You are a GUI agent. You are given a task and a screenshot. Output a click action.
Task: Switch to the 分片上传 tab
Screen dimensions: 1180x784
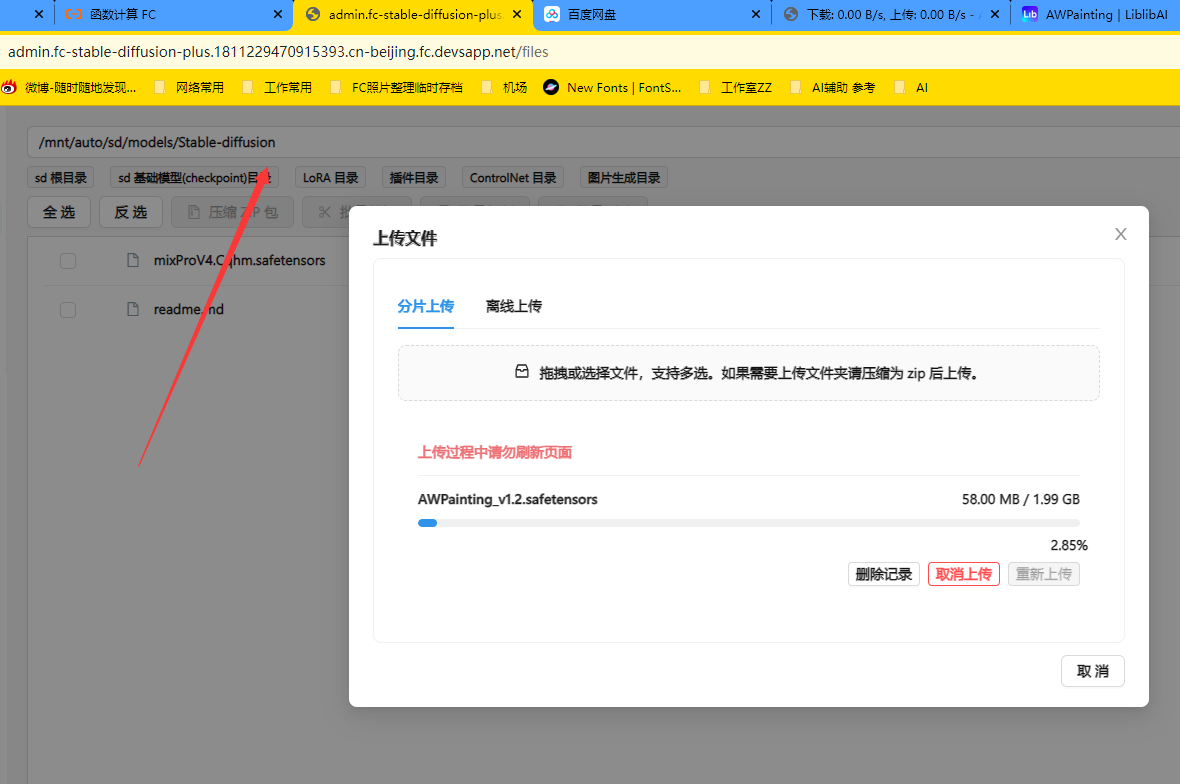(426, 306)
